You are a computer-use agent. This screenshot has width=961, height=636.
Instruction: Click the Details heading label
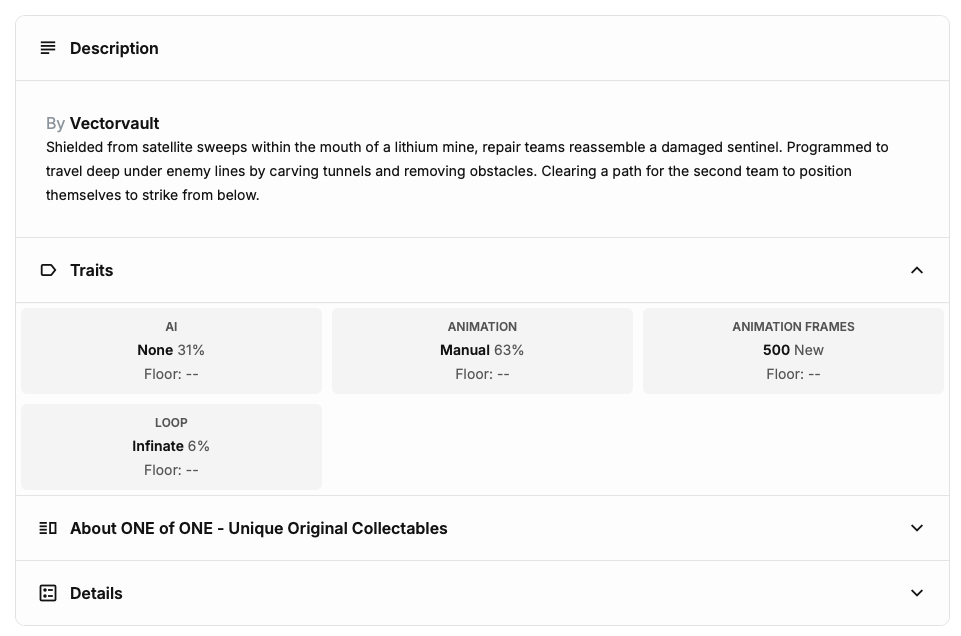(96, 593)
